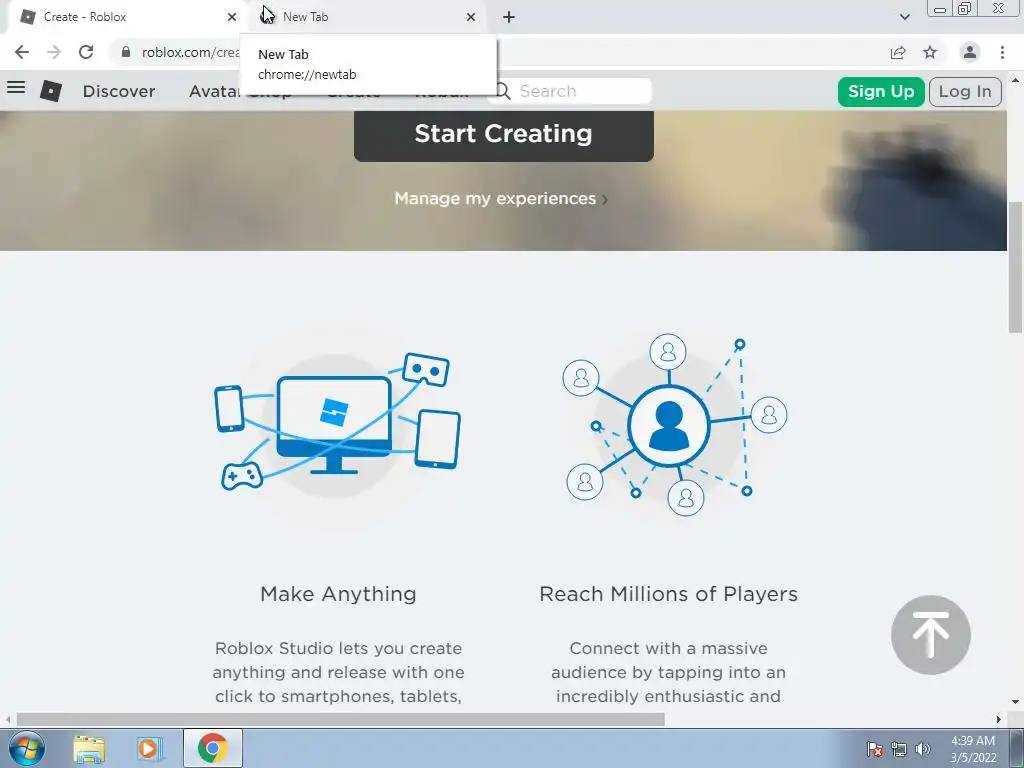Click the Action Center flag tray icon
Screen dimensions: 1024x768
tap(875, 749)
